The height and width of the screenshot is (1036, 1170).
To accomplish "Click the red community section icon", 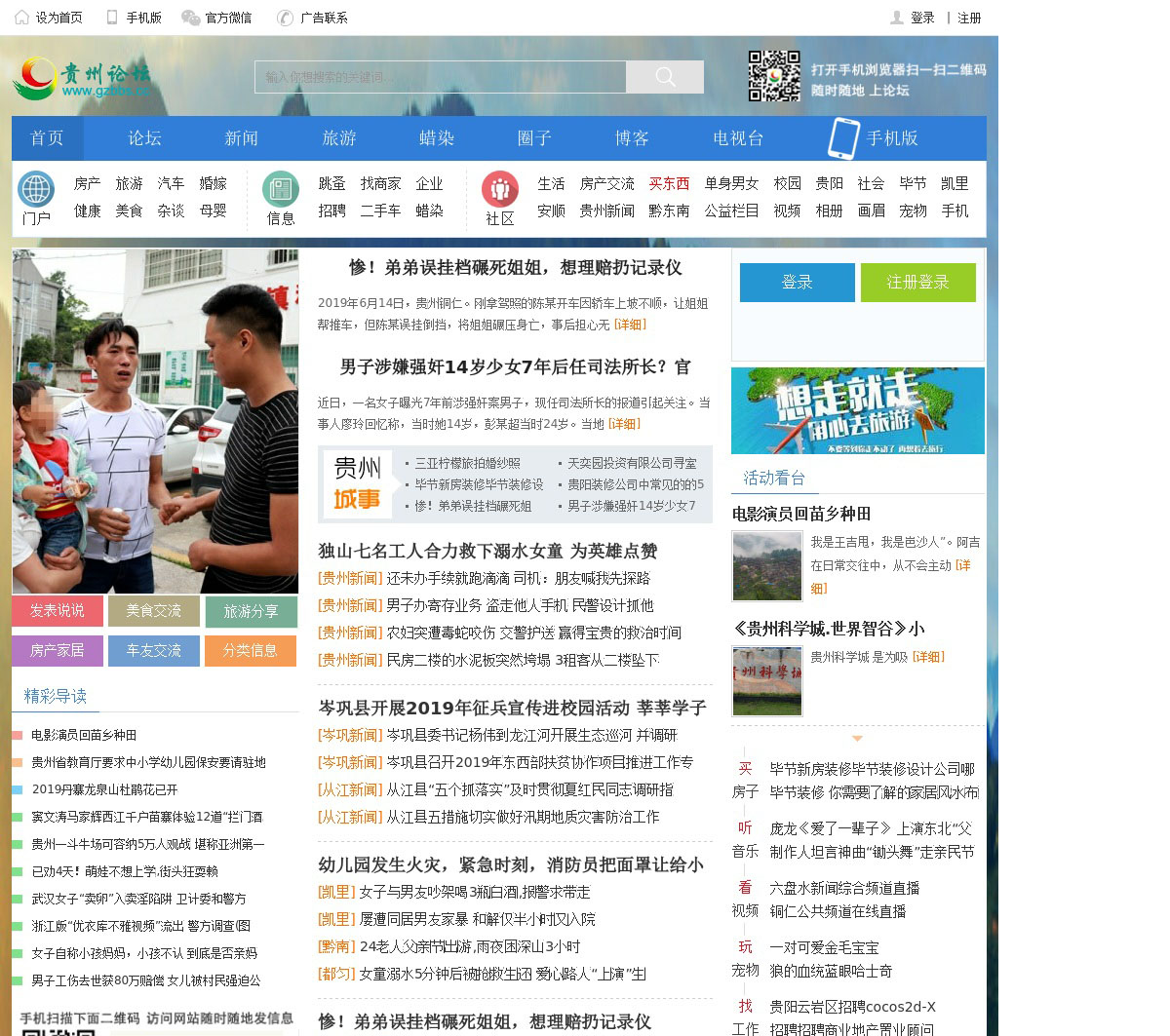I will point(500,189).
